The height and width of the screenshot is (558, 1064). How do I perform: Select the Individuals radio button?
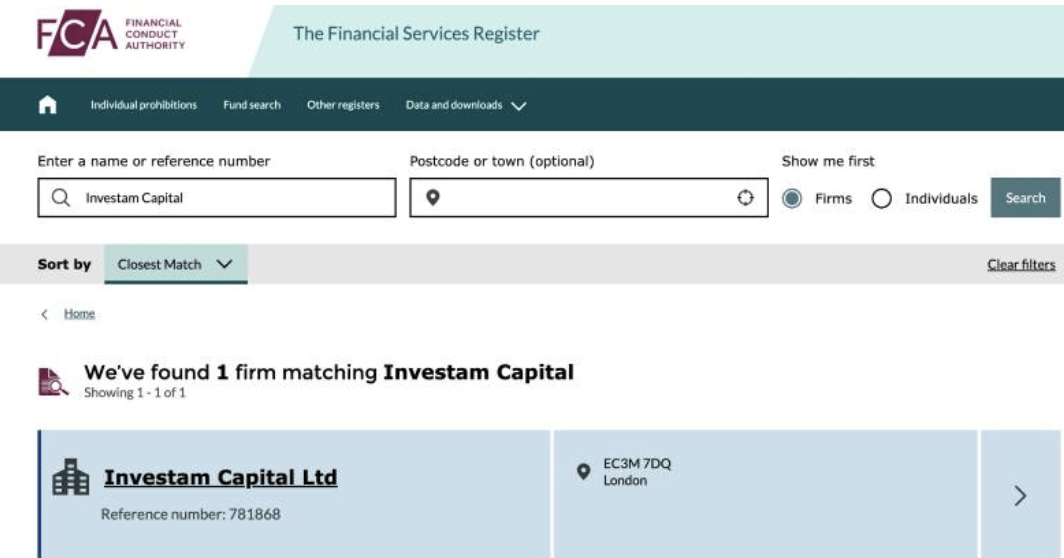882,198
